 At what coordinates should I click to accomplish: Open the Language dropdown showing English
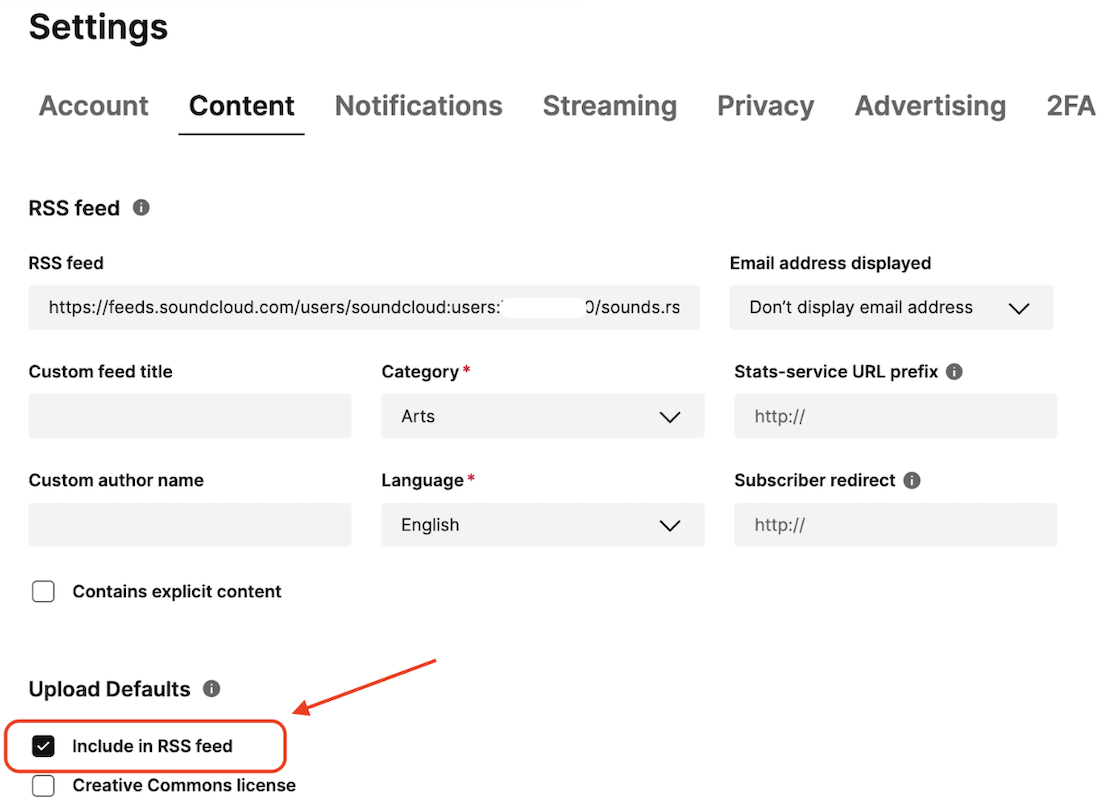[542, 525]
